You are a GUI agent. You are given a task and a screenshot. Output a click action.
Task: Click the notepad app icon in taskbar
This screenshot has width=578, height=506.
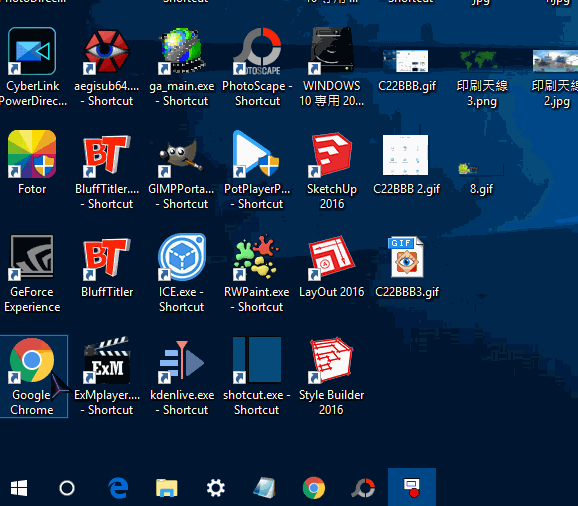point(265,488)
